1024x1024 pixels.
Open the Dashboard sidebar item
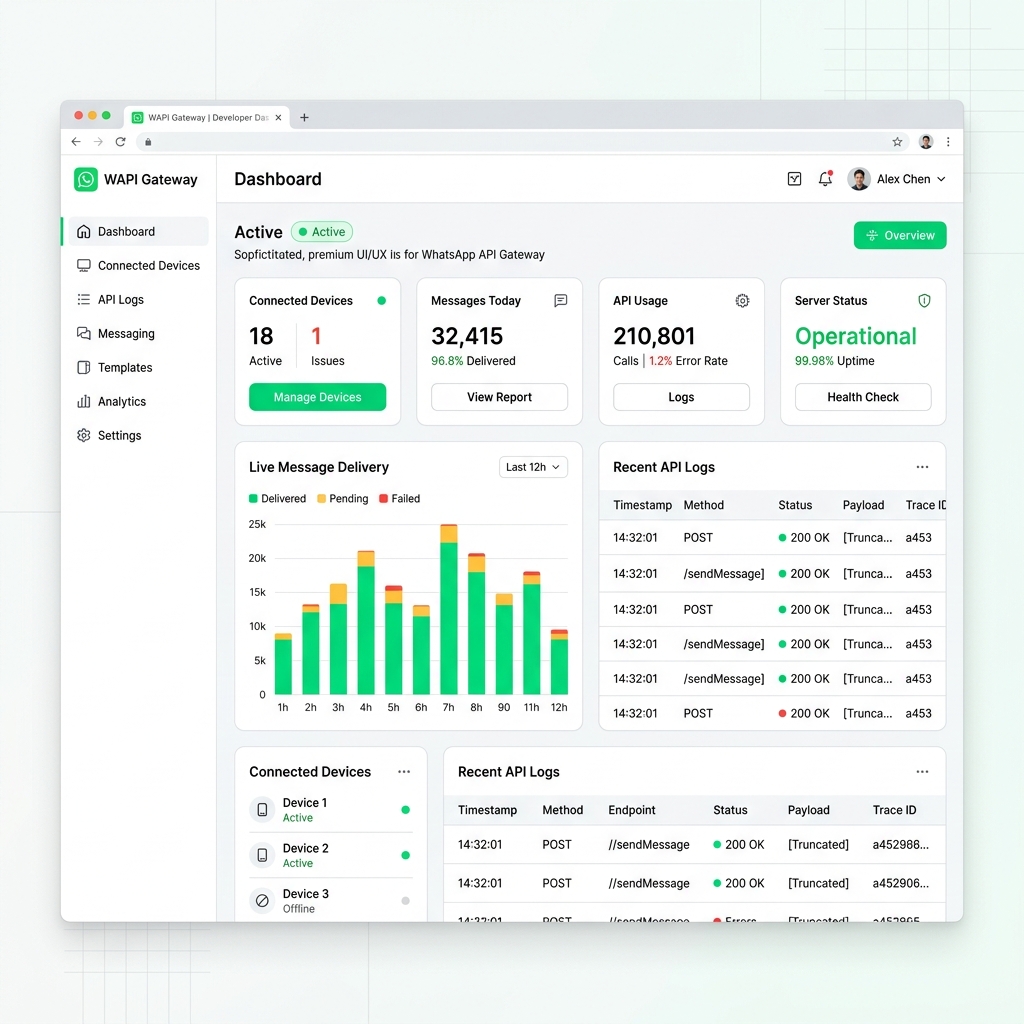[138, 231]
